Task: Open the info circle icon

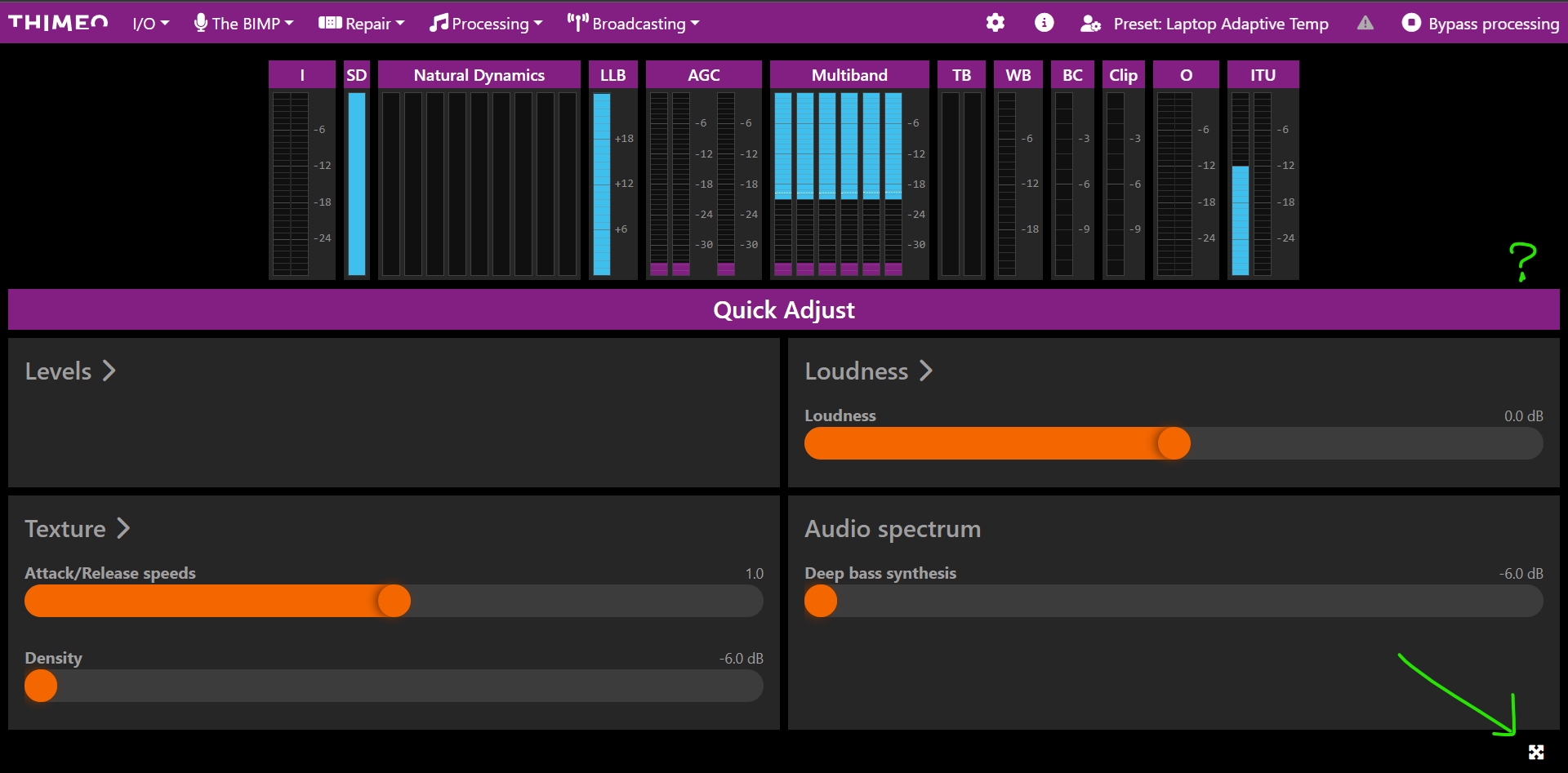Action: pyautogui.click(x=1044, y=23)
